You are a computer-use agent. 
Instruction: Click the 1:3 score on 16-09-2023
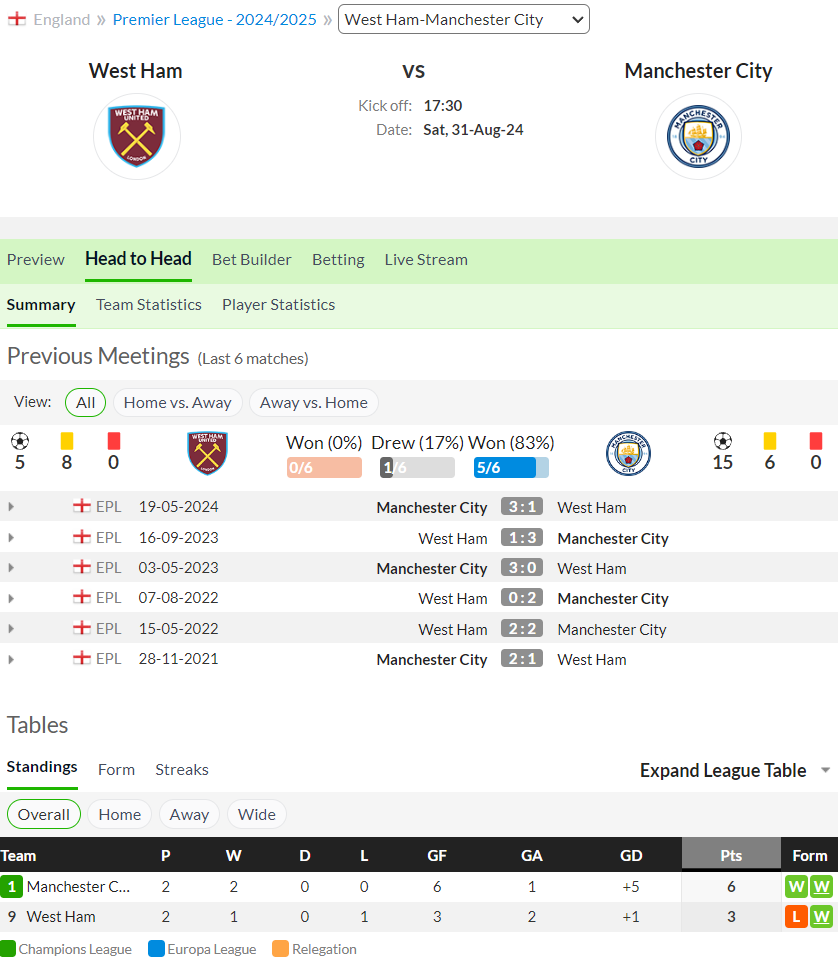[522, 538]
